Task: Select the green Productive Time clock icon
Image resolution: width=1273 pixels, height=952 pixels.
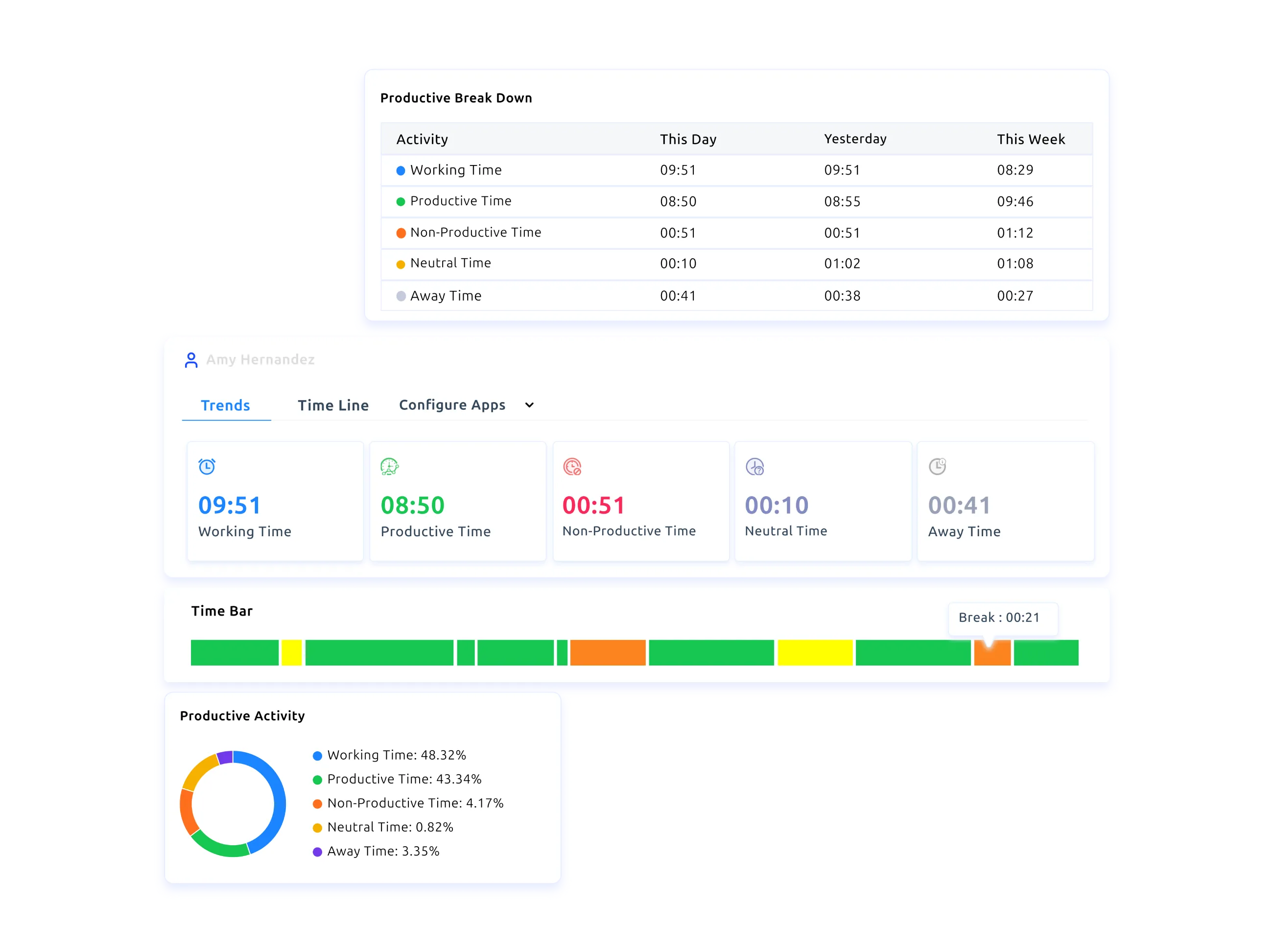Action: (390, 466)
